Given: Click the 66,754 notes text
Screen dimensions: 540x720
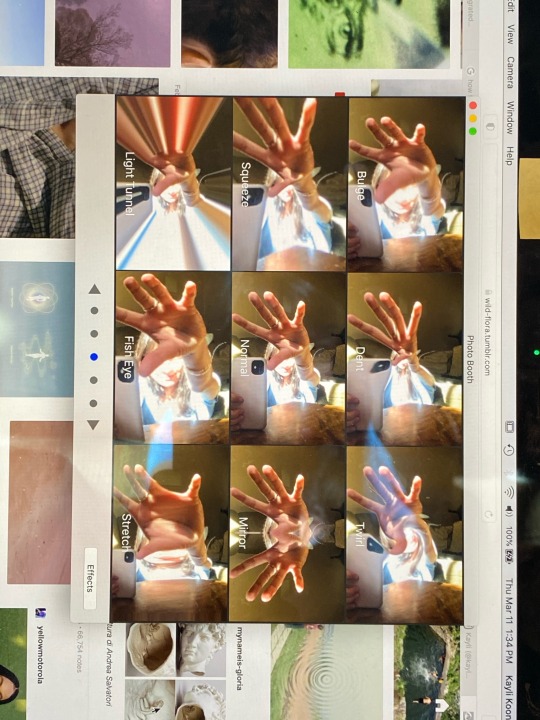Looking at the screenshot, I should (79, 648).
